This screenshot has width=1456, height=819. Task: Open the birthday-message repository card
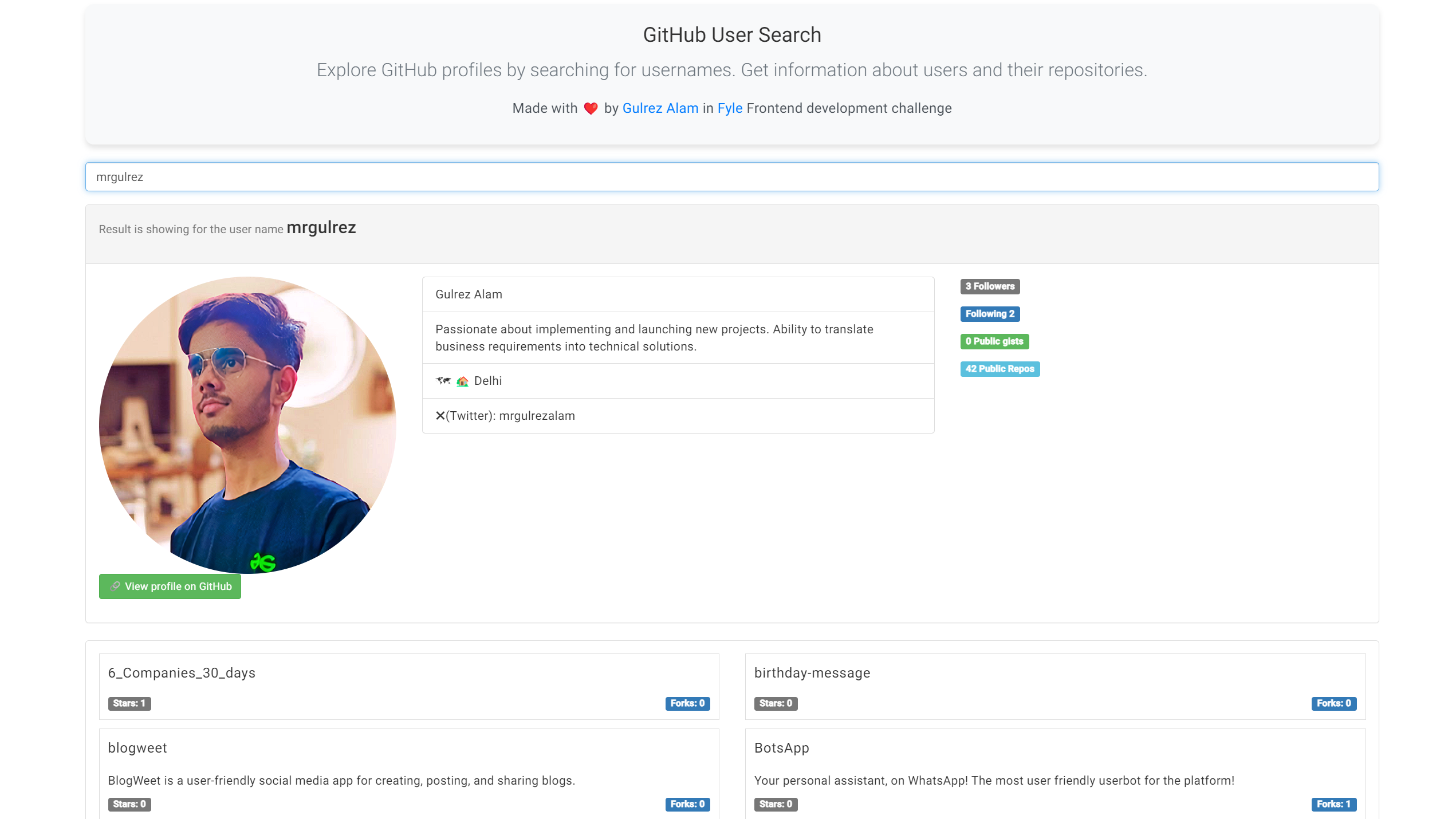pos(1055,687)
